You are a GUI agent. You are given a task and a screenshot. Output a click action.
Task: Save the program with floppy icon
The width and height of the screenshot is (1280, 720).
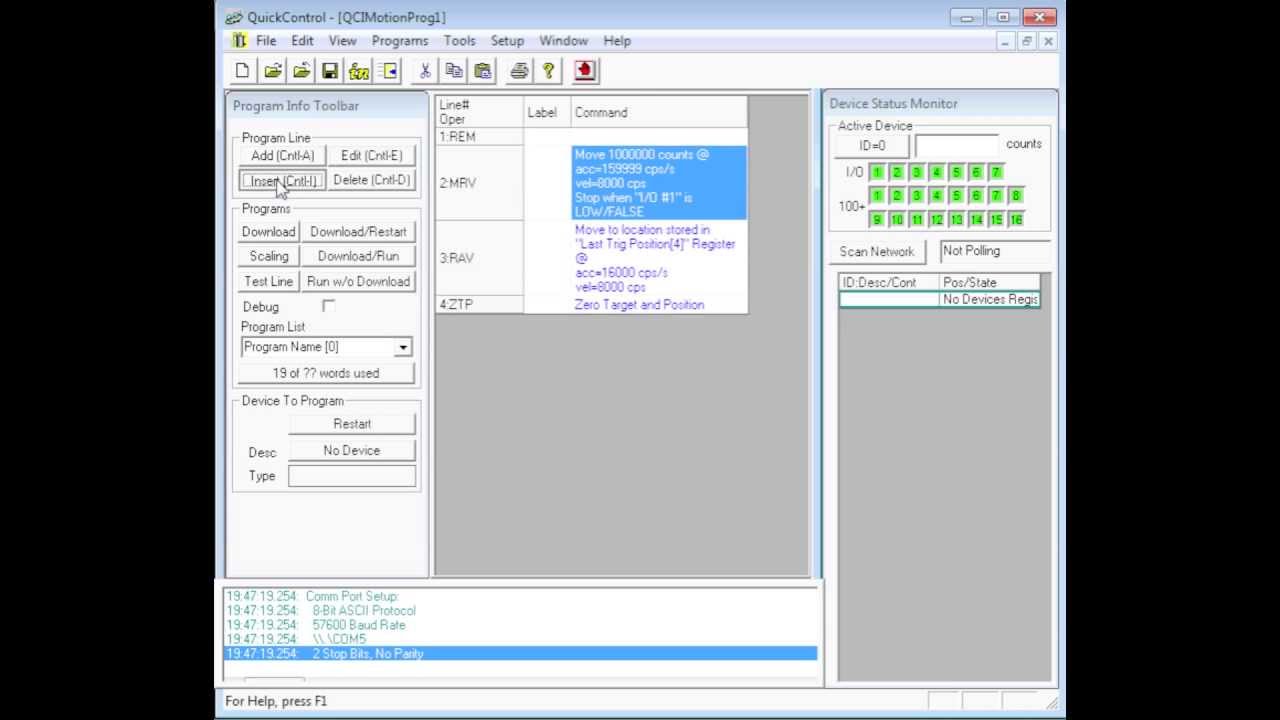(x=330, y=70)
